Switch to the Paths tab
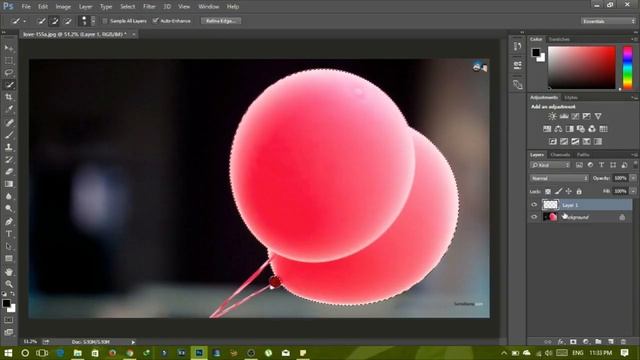The image size is (640, 360). tap(583, 155)
